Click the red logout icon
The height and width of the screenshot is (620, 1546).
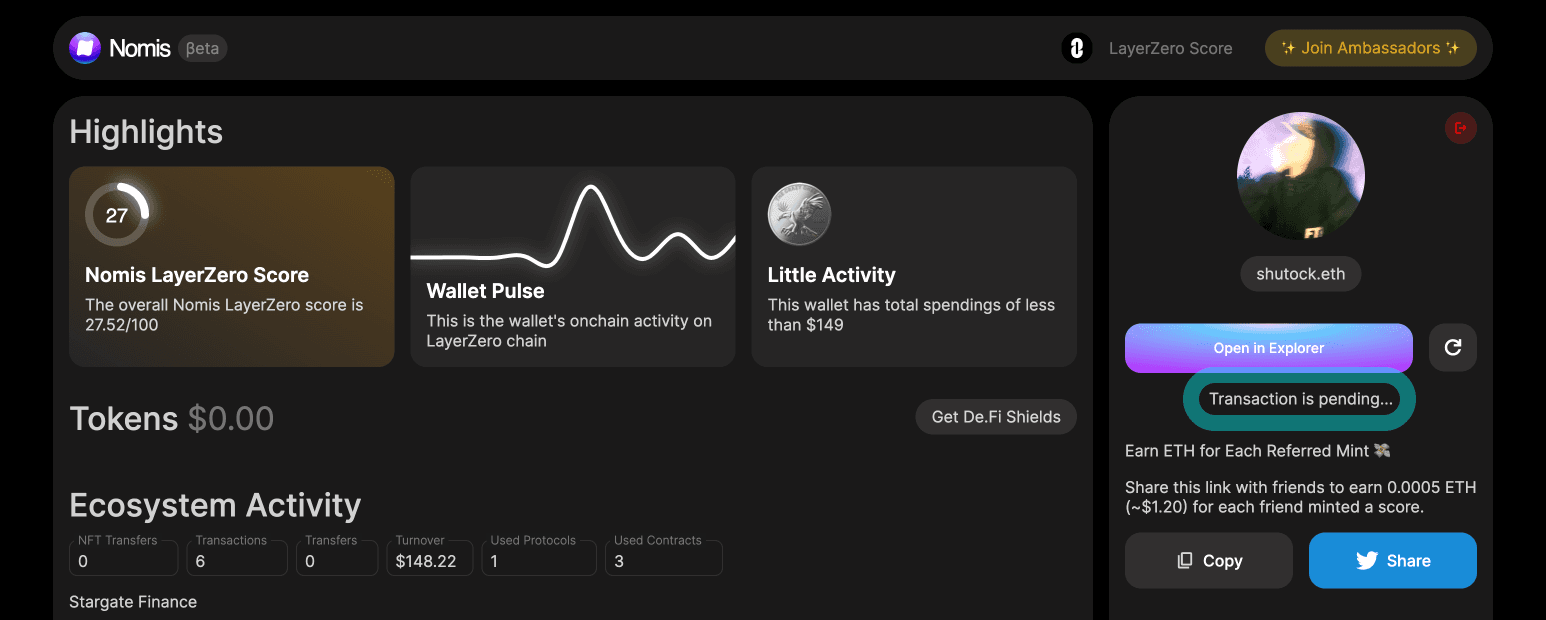[x=1460, y=128]
